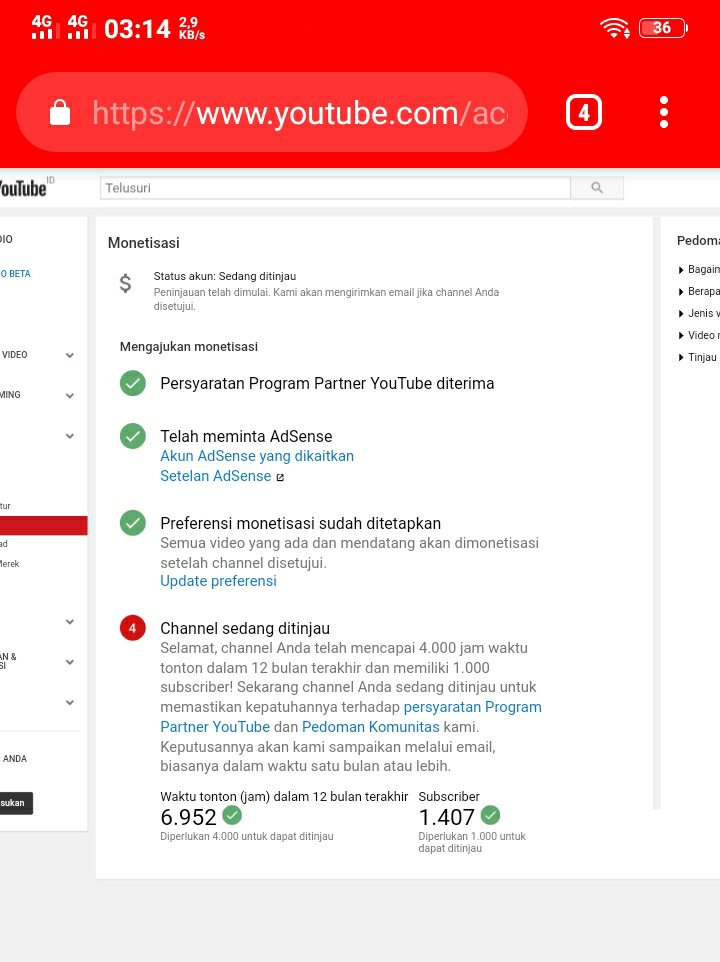This screenshot has height=962, width=720.
Task: Tap the lock icon in address bar
Action: pyautogui.click(x=59, y=112)
